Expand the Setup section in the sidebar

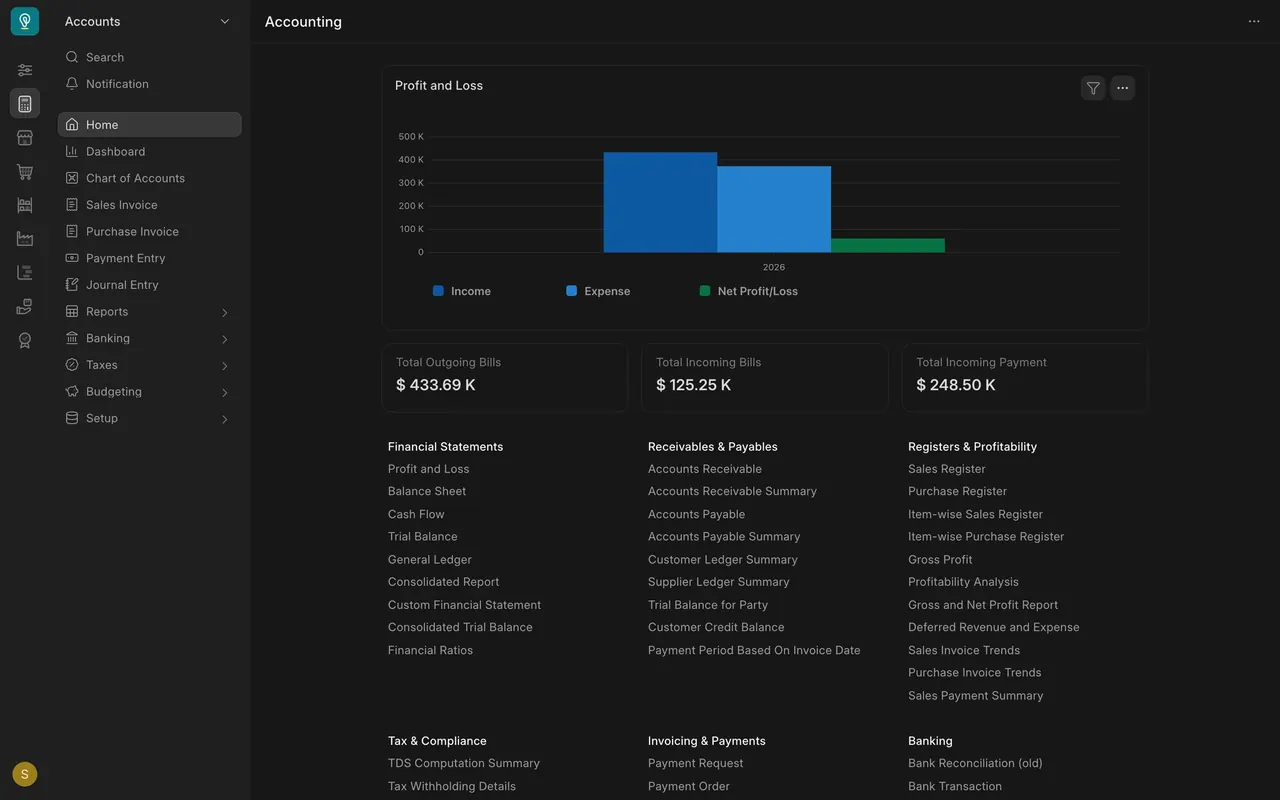coord(150,418)
